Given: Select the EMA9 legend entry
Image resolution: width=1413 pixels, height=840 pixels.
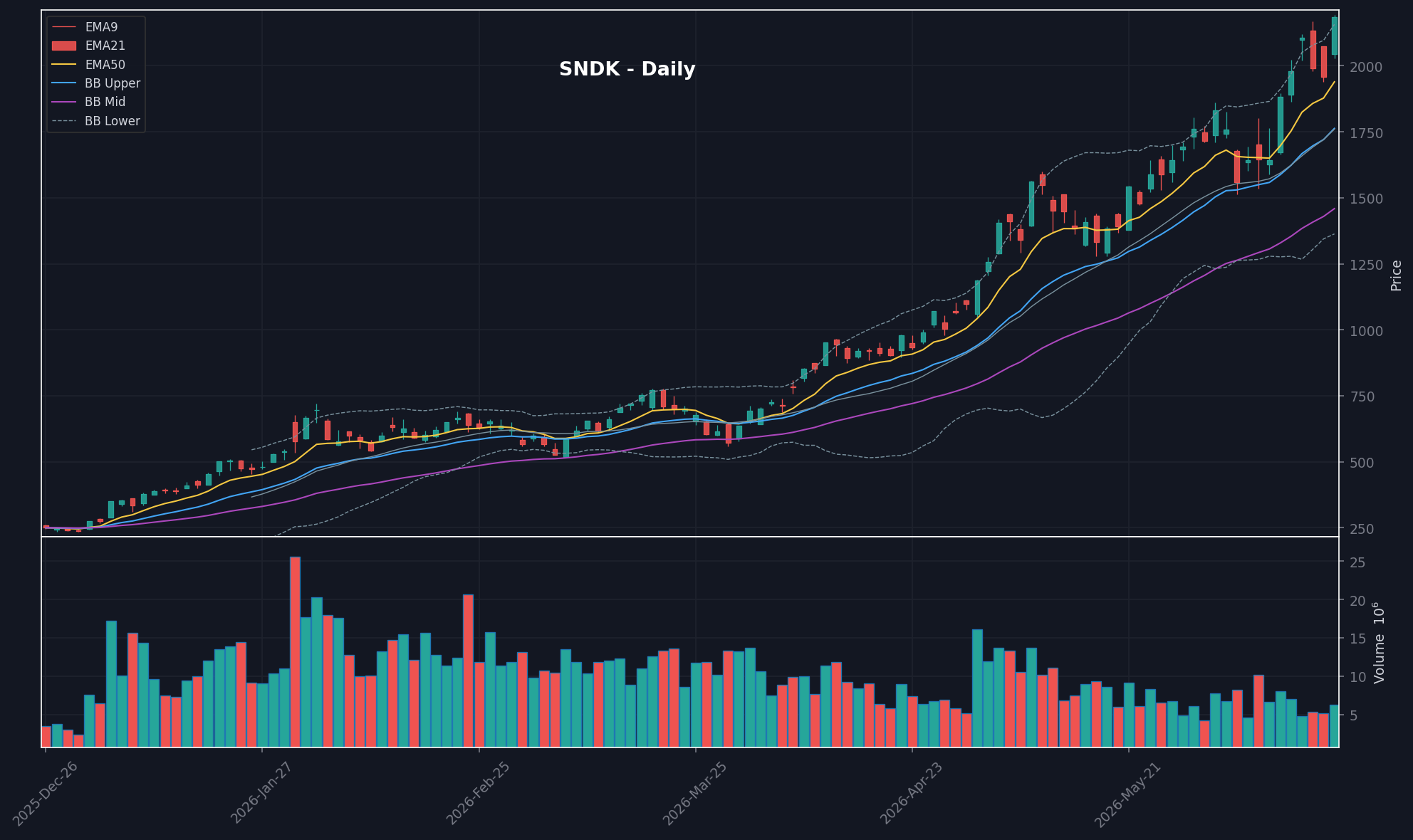Looking at the screenshot, I should coord(85,27).
